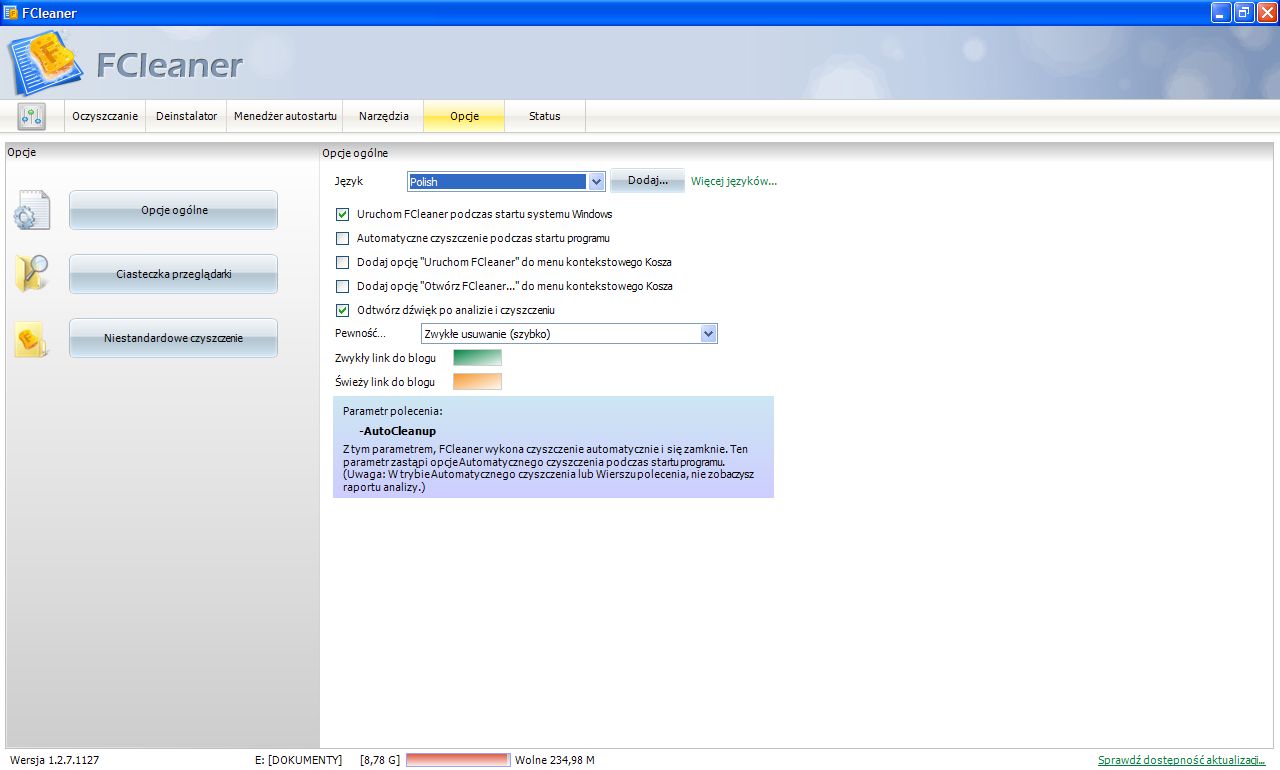The image size is (1280, 770).
Task: Open the Pewność deletion method dropdown
Action: pyautogui.click(x=709, y=334)
